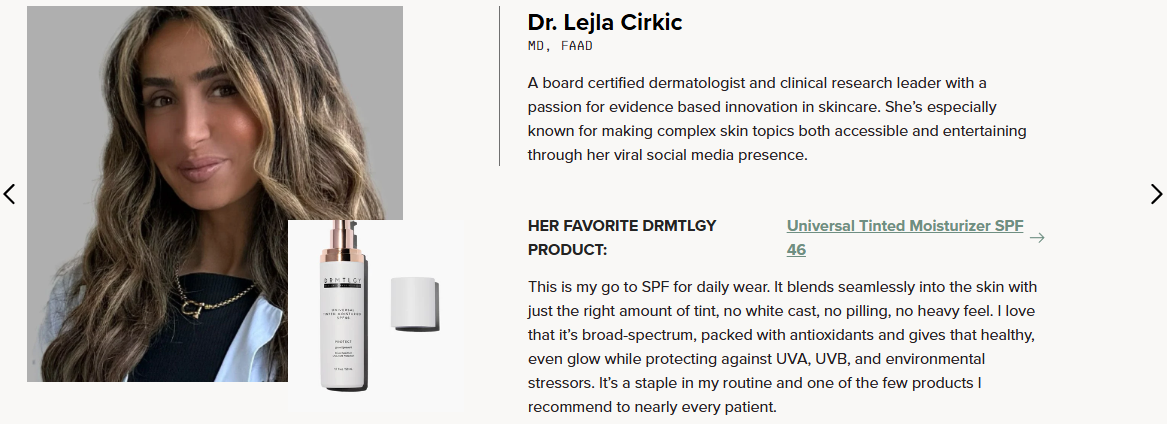The height and width of the screenshot is (424, 1167).
Task: Click the "This is my go to SPF" testimonial
Action: [783, 347]
